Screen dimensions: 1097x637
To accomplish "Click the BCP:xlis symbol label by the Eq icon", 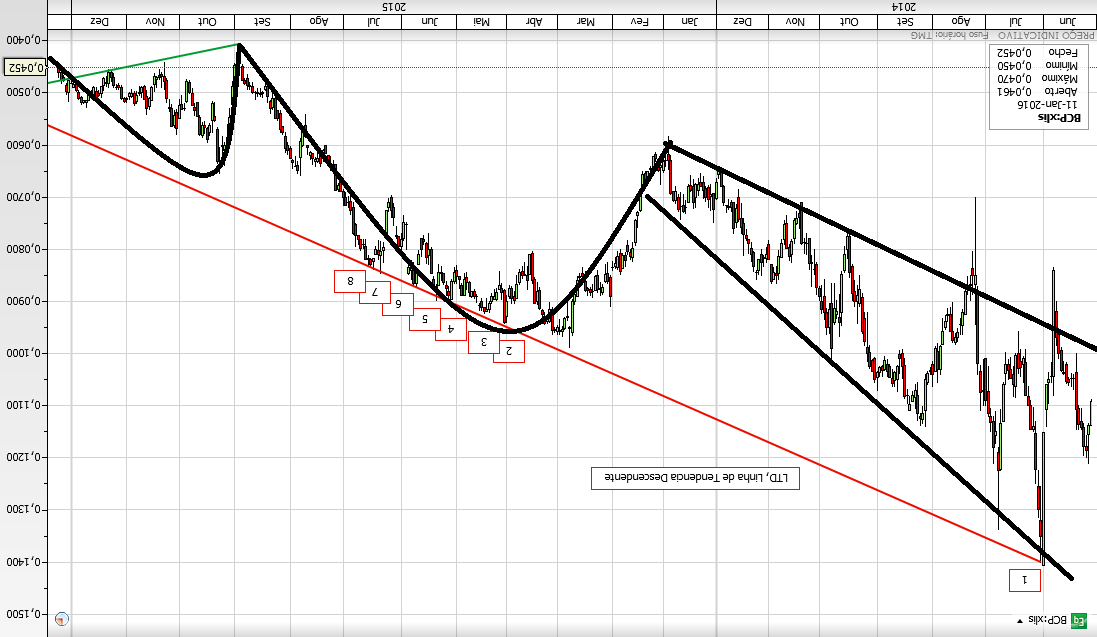I will click(1047, 620).
